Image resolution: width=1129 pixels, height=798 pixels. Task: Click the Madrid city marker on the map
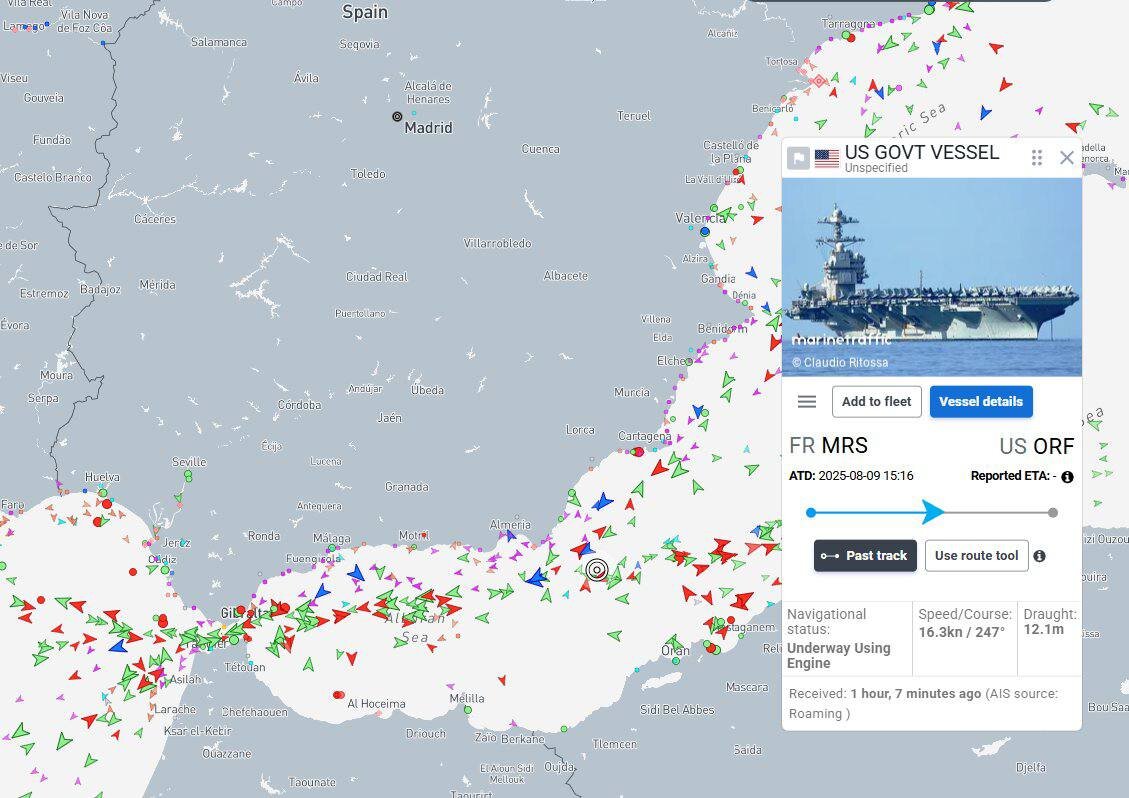(397, 117)
